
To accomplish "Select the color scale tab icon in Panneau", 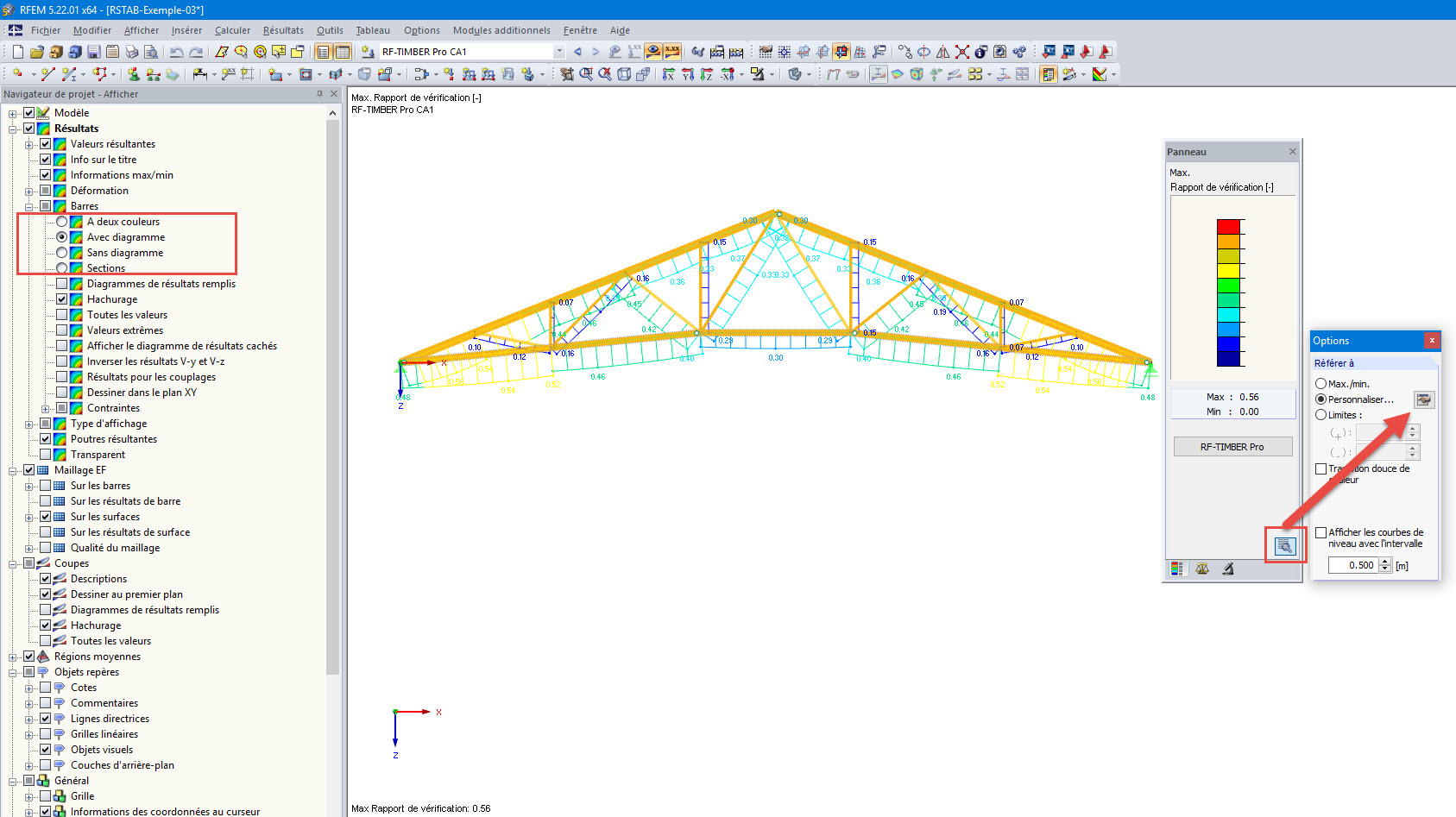I will (1176, 569).
